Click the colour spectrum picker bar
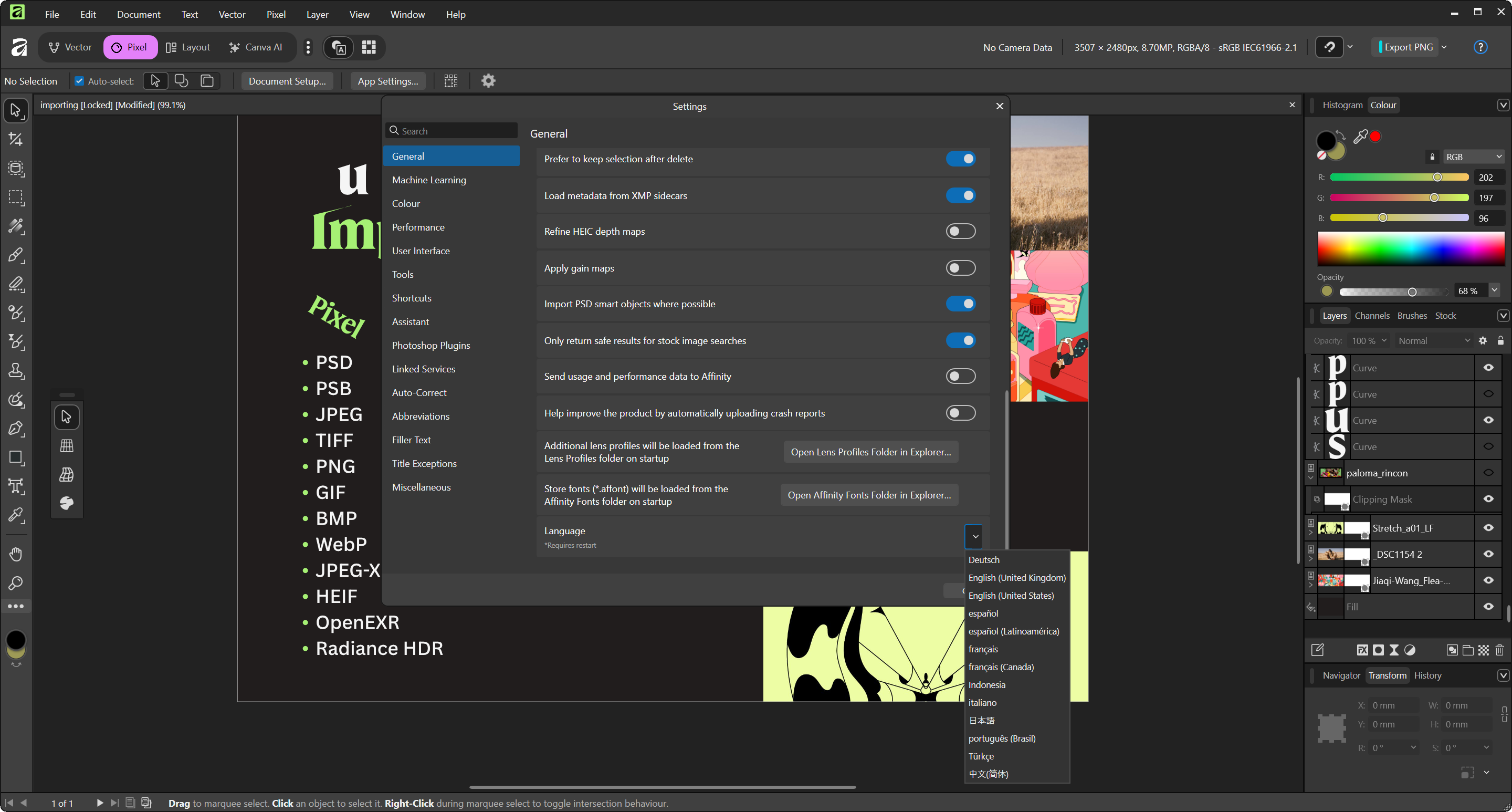This screenshot has width=1512, height=812. (1411, 248)
